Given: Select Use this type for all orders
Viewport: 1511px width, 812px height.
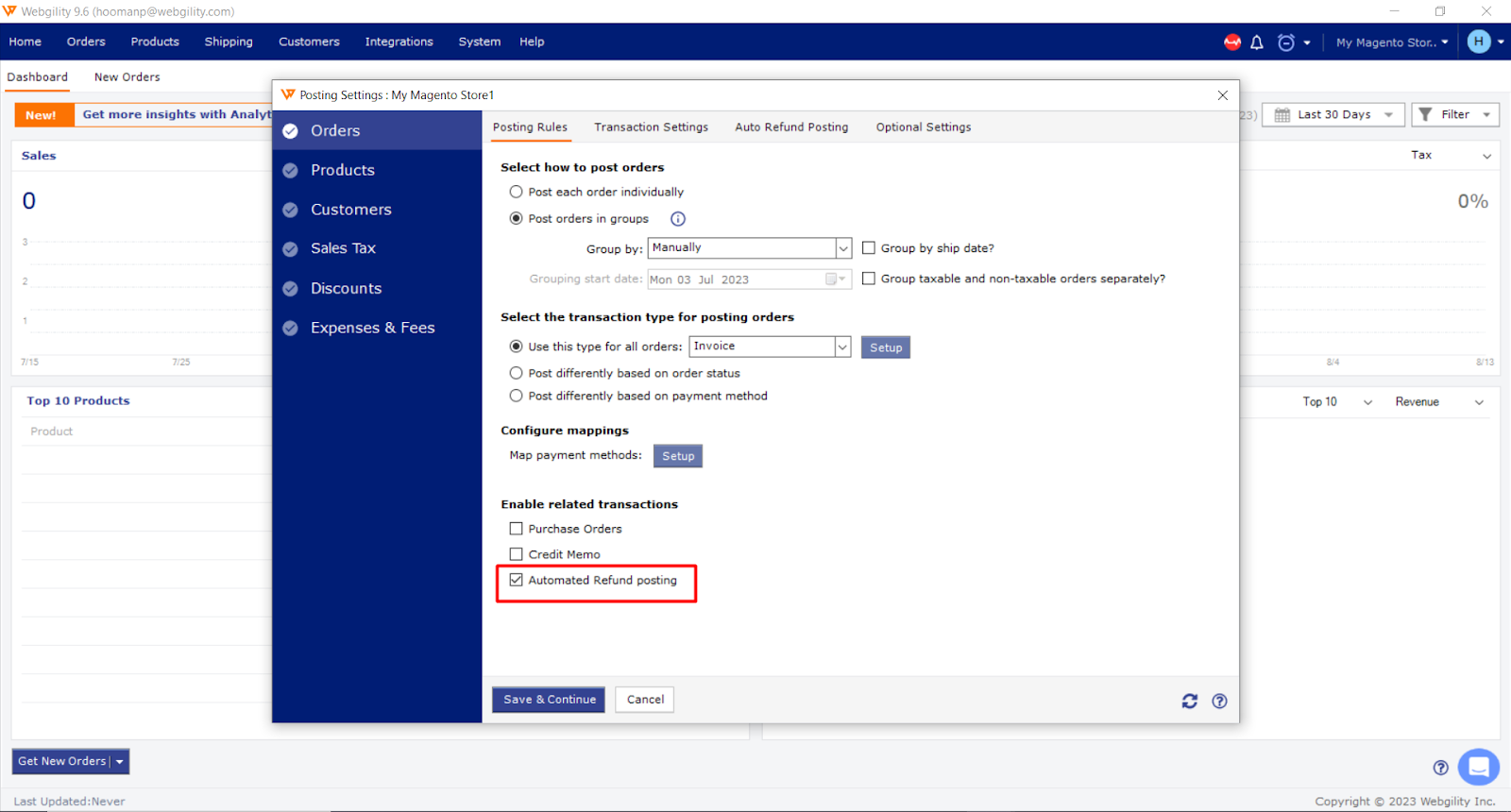Looking at the screenshot, I should [x=516, y=347].
